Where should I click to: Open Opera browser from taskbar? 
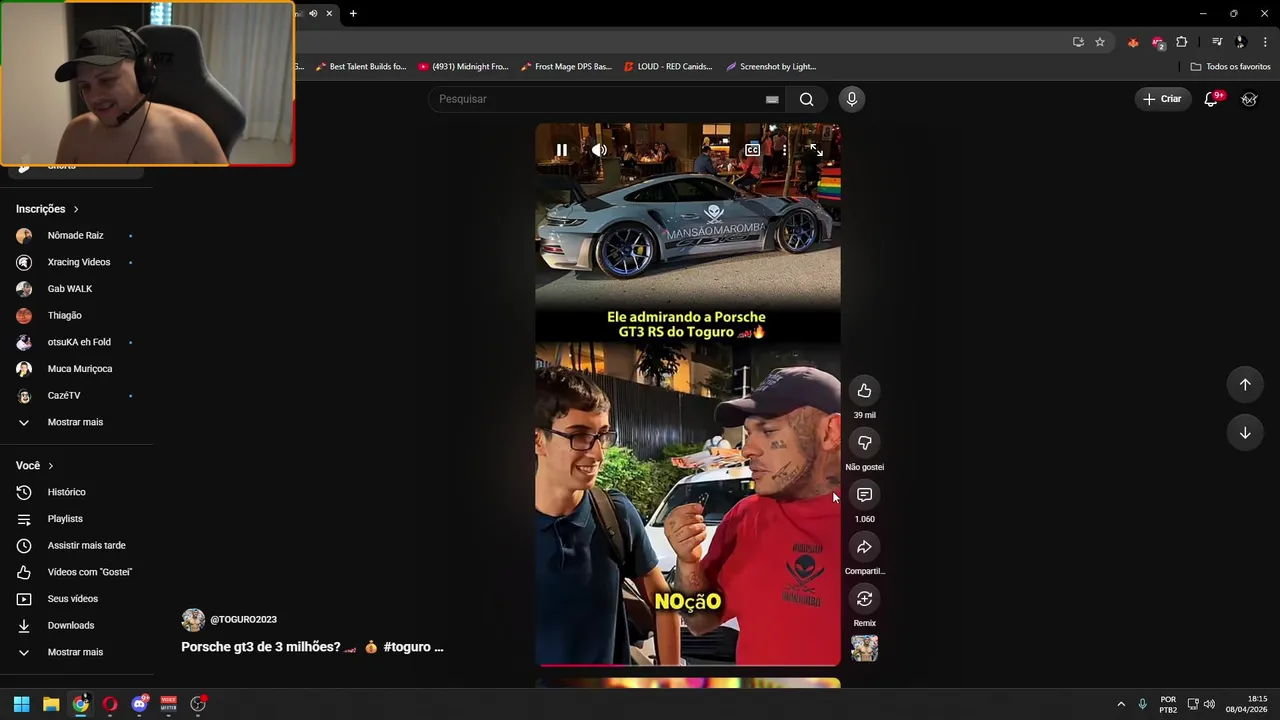tap(110, 704)
